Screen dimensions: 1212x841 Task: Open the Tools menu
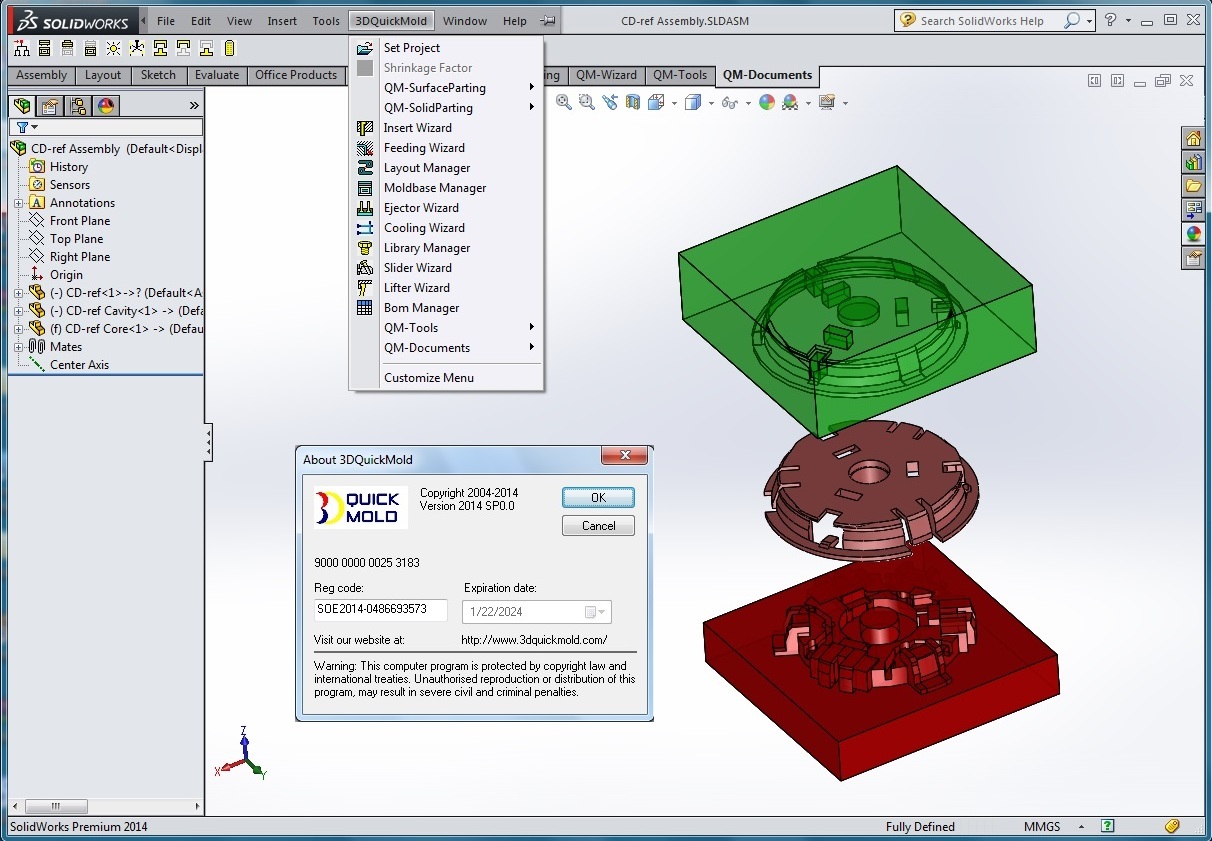326,21
